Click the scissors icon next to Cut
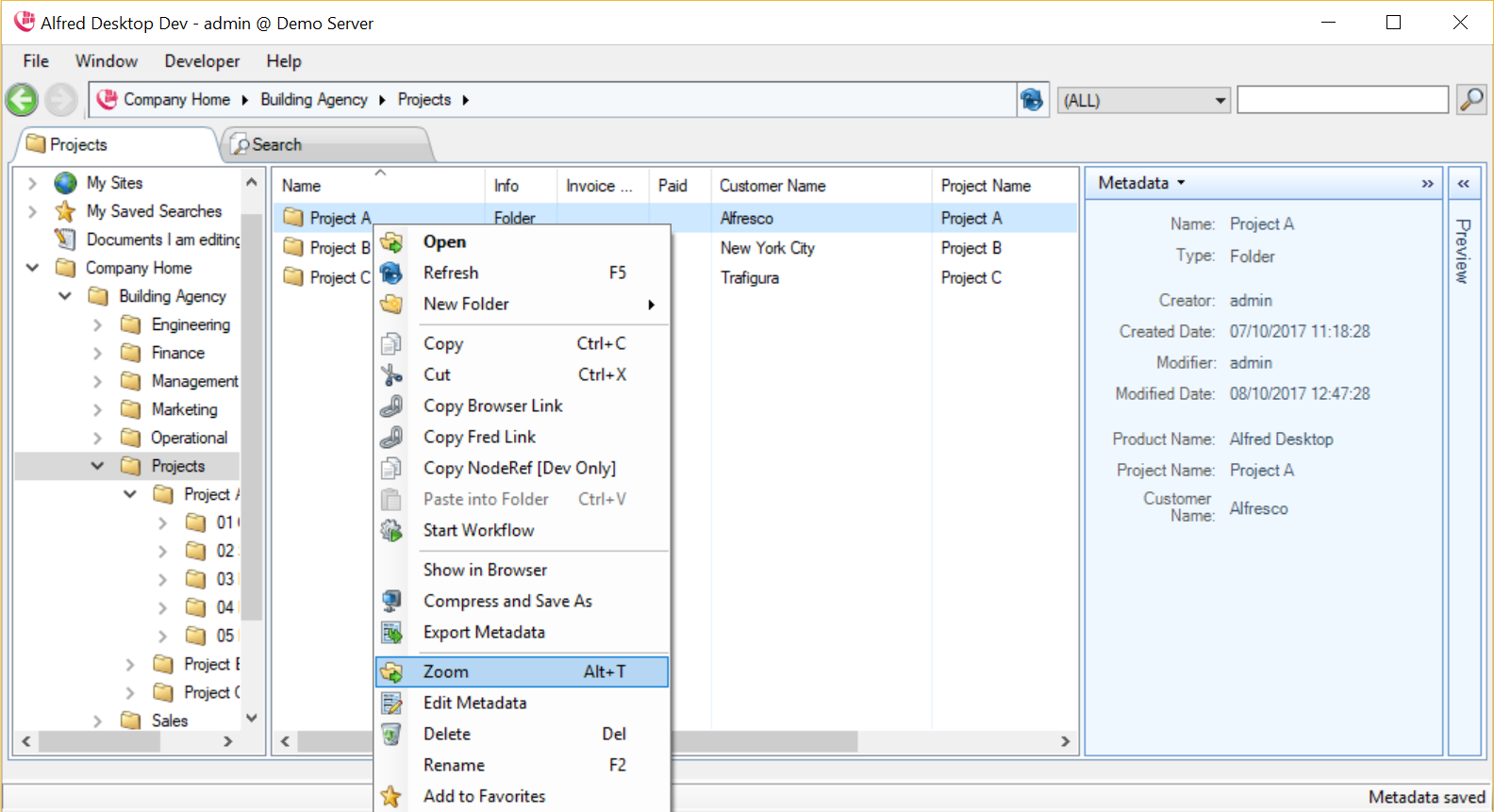Screen dimensions: 1494x812 point(391,375)
